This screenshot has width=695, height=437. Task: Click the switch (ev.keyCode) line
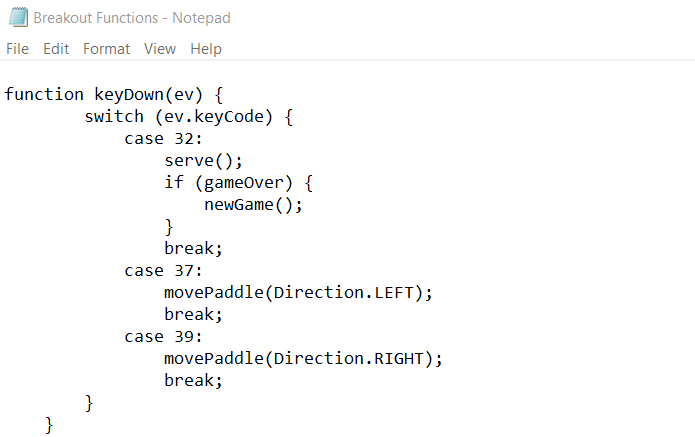(x=187, y=117)
